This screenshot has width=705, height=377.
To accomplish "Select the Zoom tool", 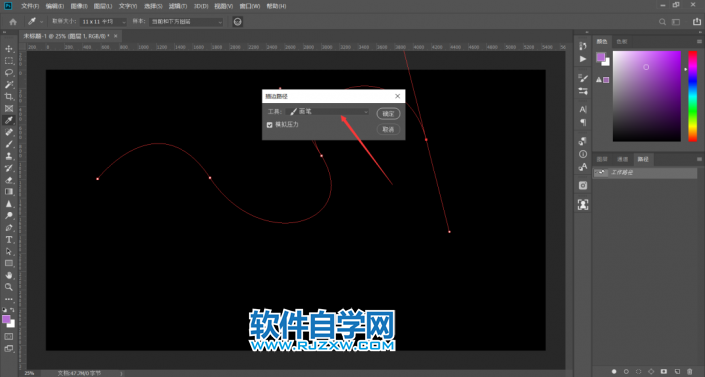I will pos(9,287).
